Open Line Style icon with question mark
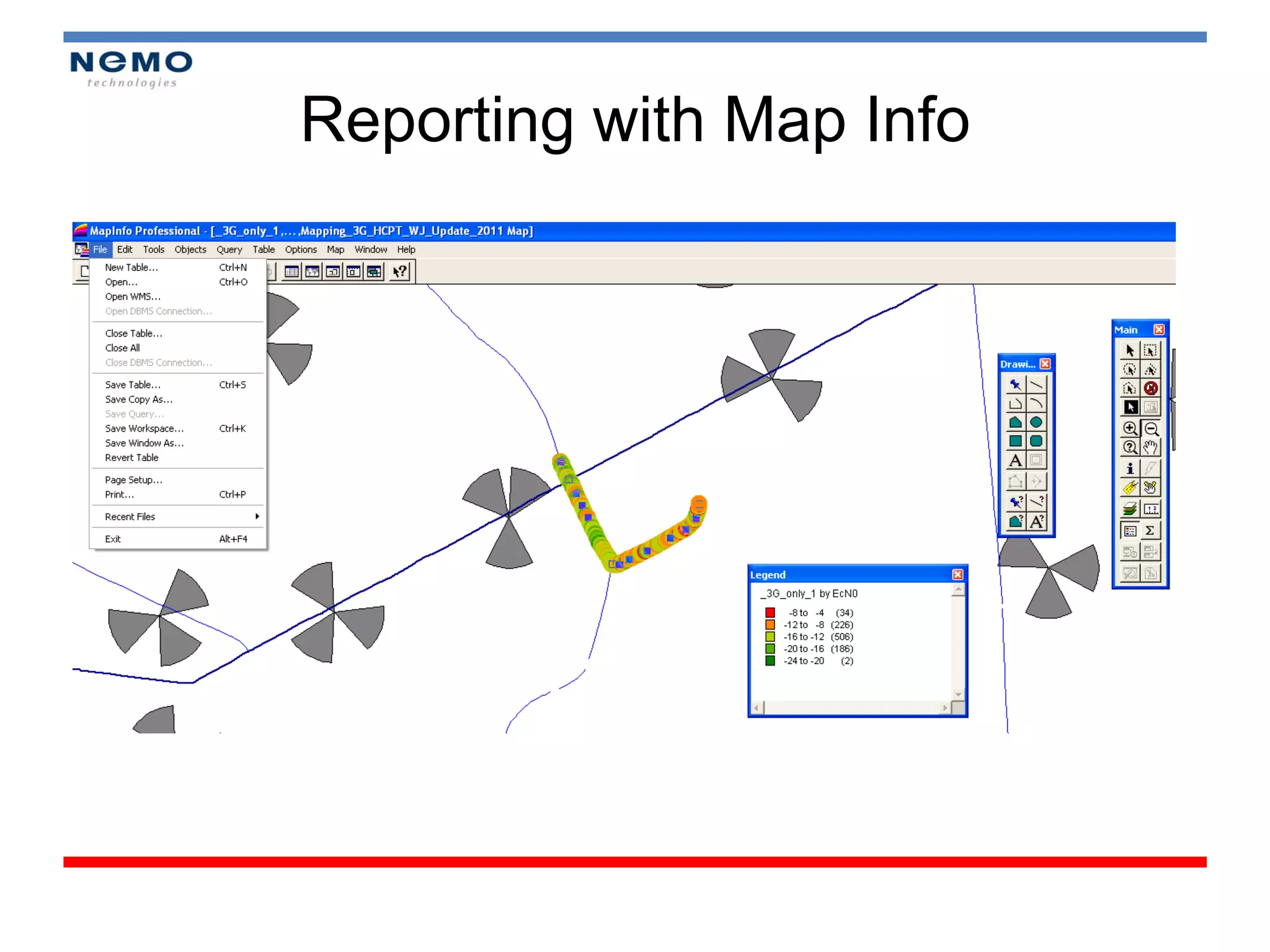Screen dimensions: 1270x952 [x=1036, y=501]
